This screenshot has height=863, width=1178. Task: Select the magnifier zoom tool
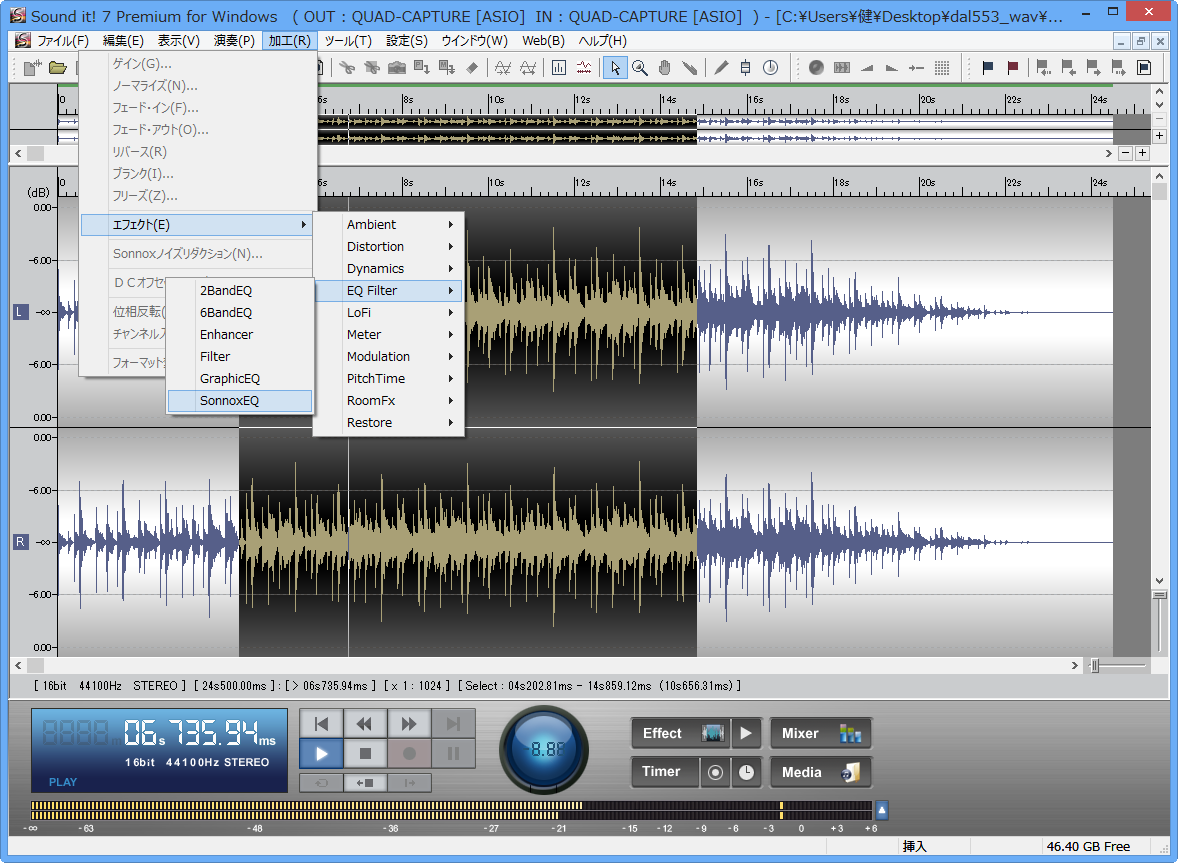pyautogui.click(x=640, y=68)
